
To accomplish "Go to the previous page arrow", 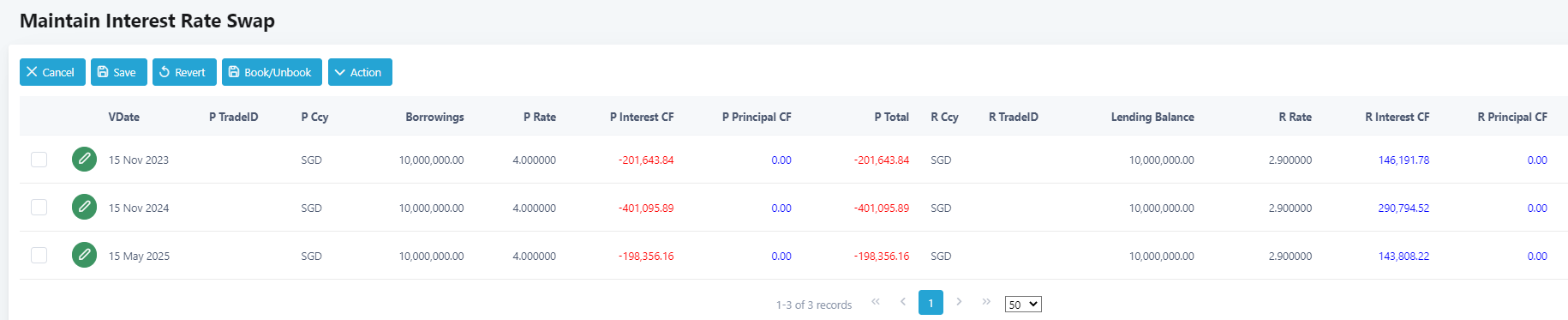I will (903, 302).
